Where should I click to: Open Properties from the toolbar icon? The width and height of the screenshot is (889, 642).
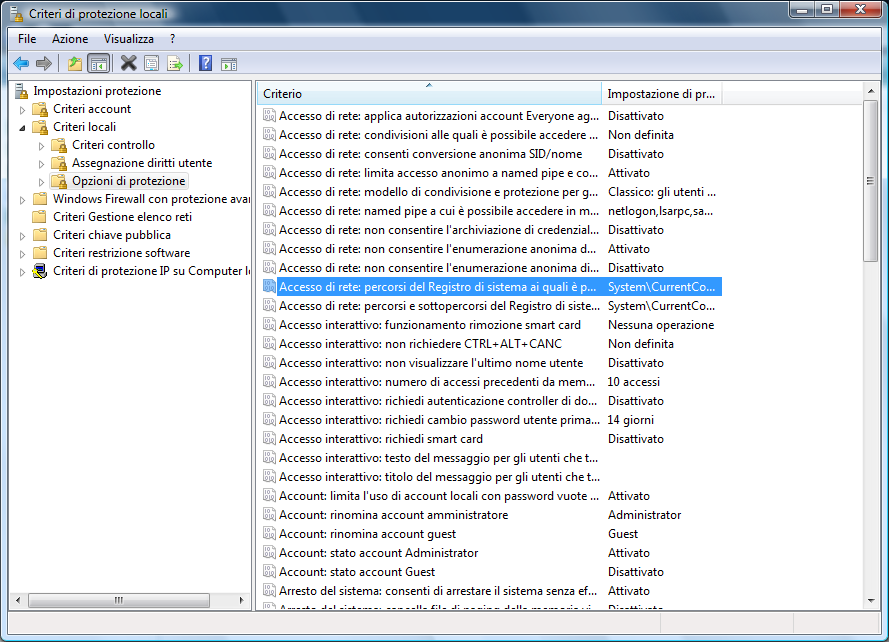pos(151,63)
